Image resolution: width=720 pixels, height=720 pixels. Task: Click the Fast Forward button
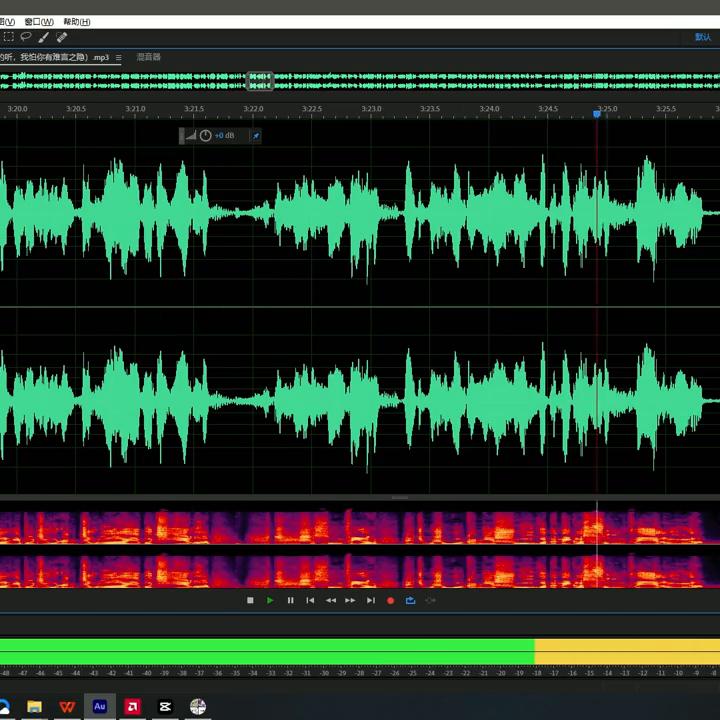click(350, 600)
